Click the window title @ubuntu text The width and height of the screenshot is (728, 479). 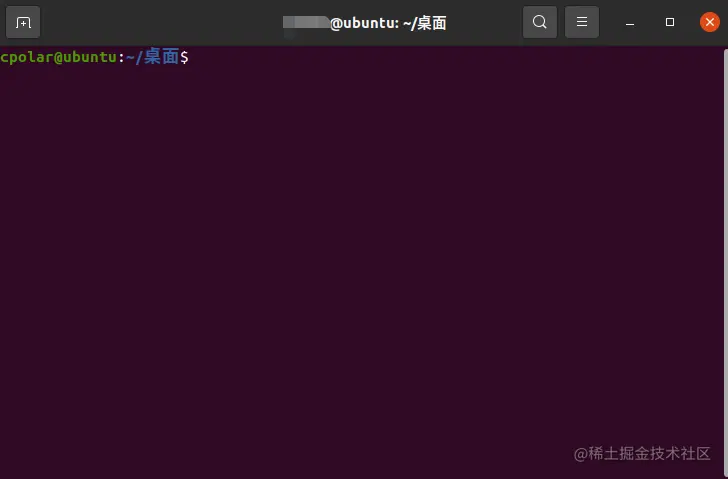tap(364, 23)
